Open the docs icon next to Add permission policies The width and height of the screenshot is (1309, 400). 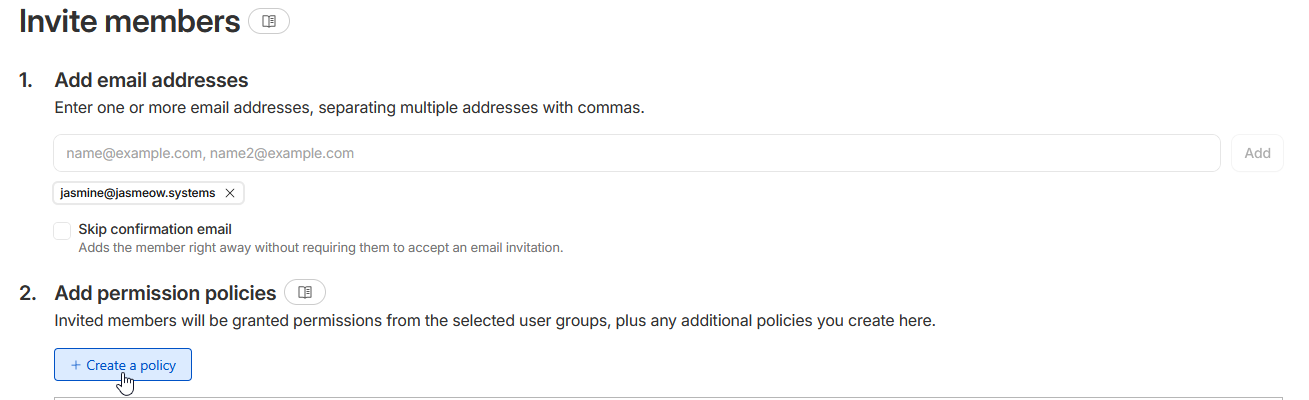(305, 292)
